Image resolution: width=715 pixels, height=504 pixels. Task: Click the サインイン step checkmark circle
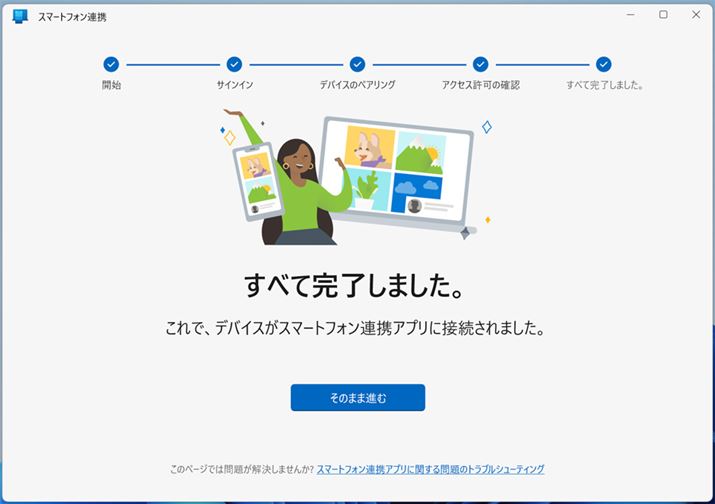point(234,64)
